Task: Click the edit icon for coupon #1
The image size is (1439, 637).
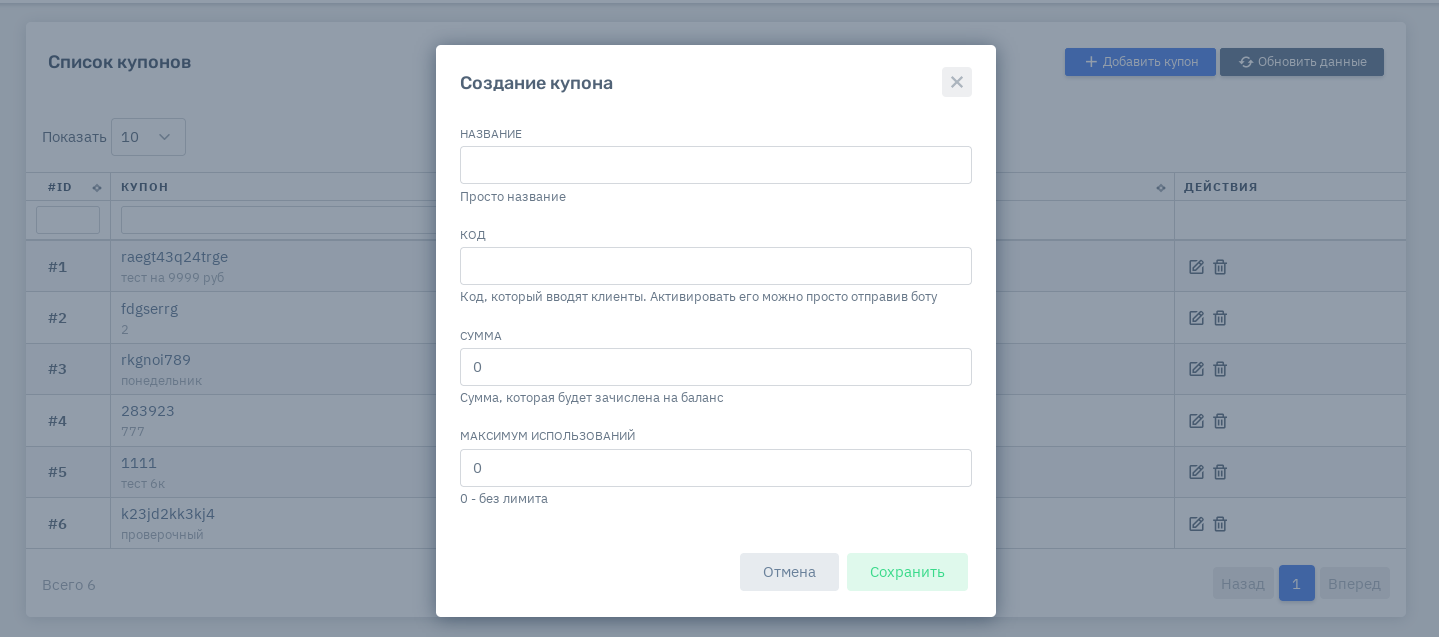Action: (x=1196, y=267)
